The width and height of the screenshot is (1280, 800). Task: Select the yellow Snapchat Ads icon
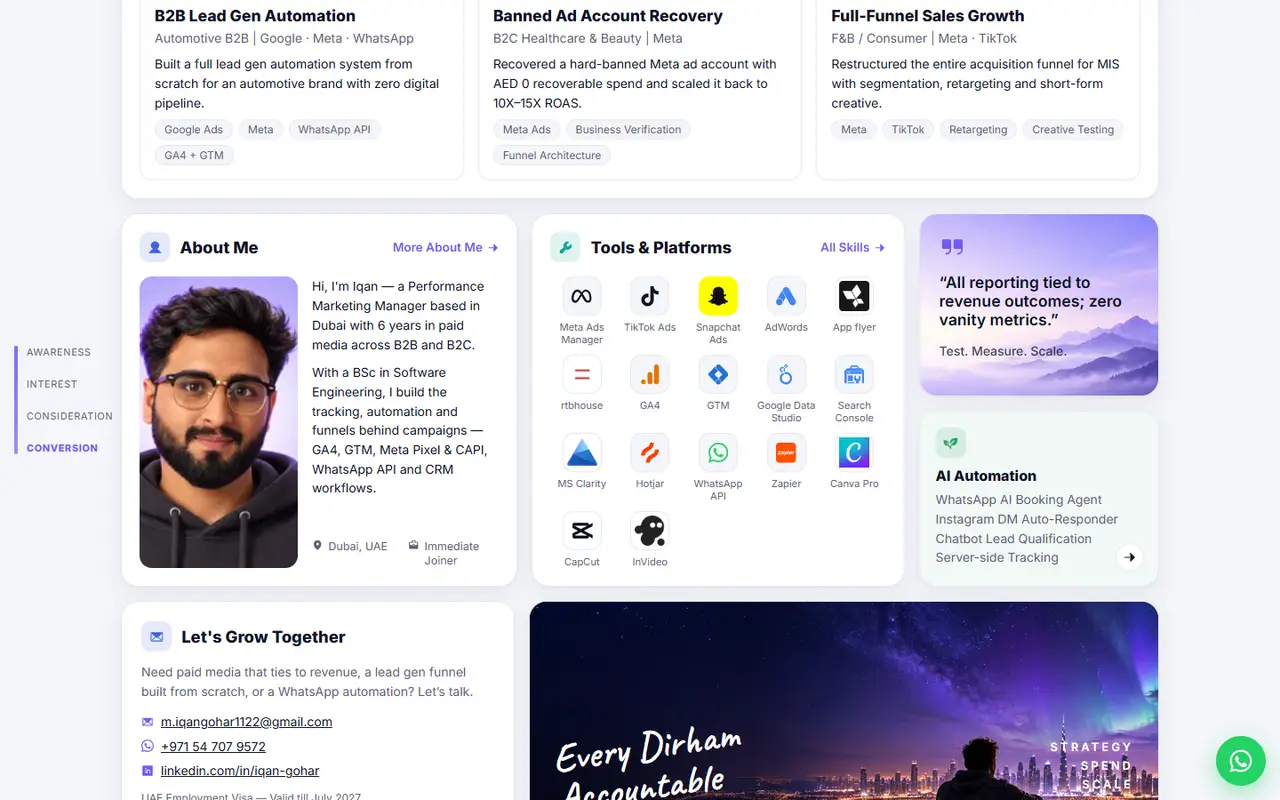(x=718, y=296)
